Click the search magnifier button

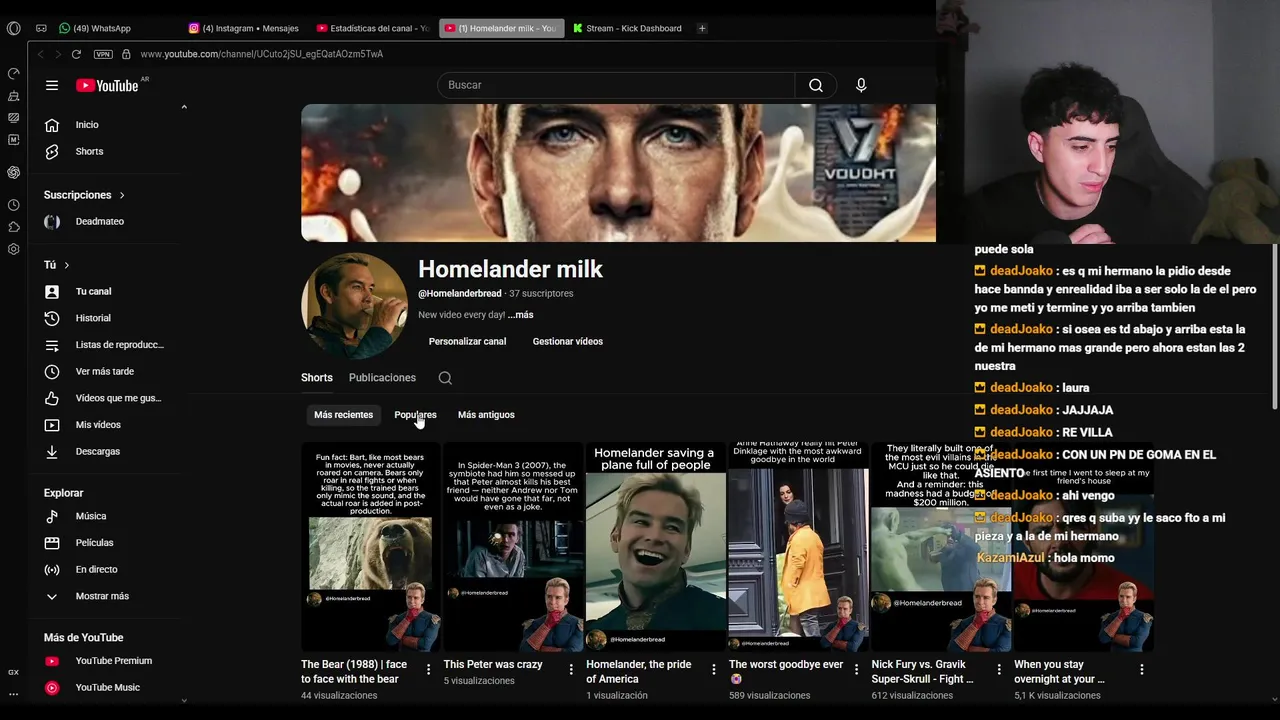pos(816,85)
